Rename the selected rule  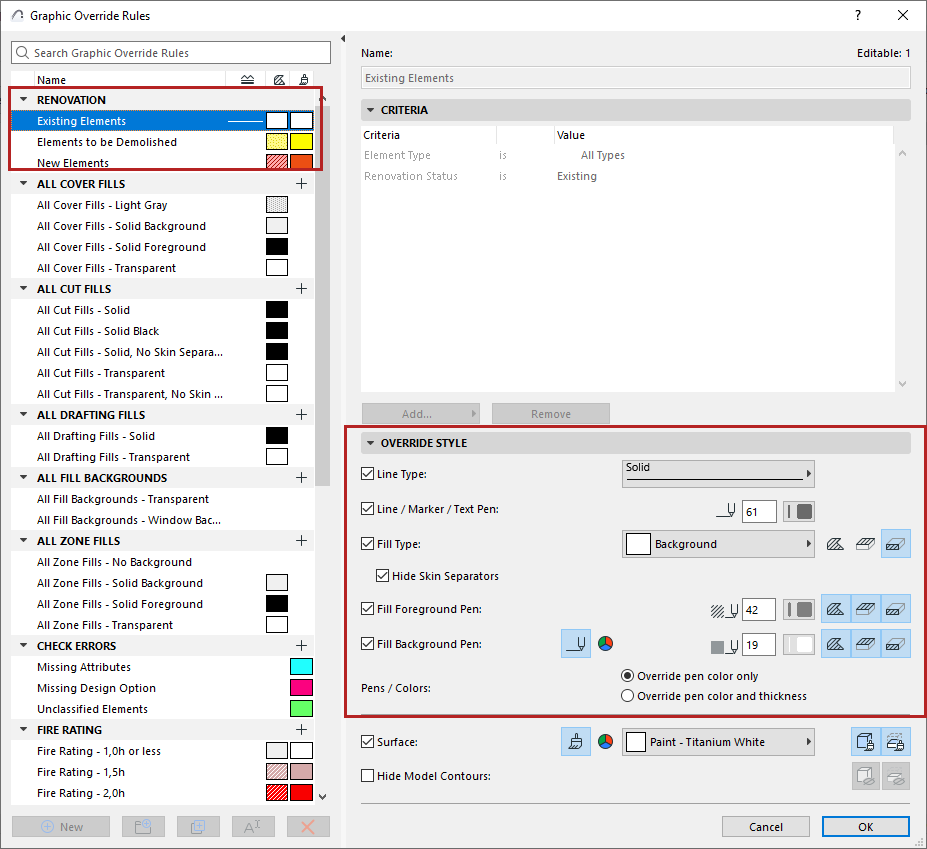point(253,827)
